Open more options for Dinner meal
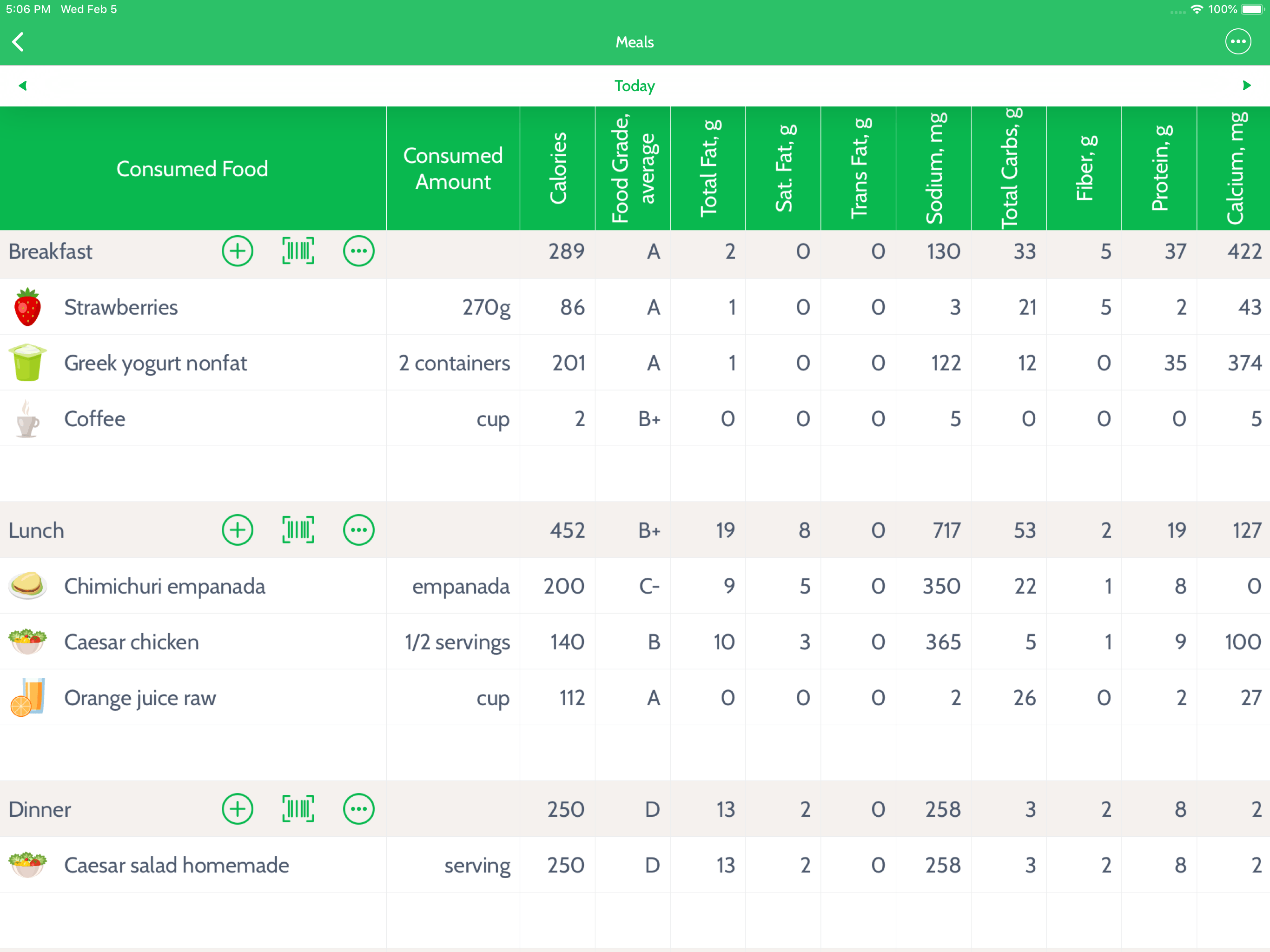The height and width of the screenshot is (952, 1270). click(x=359, y=809)
